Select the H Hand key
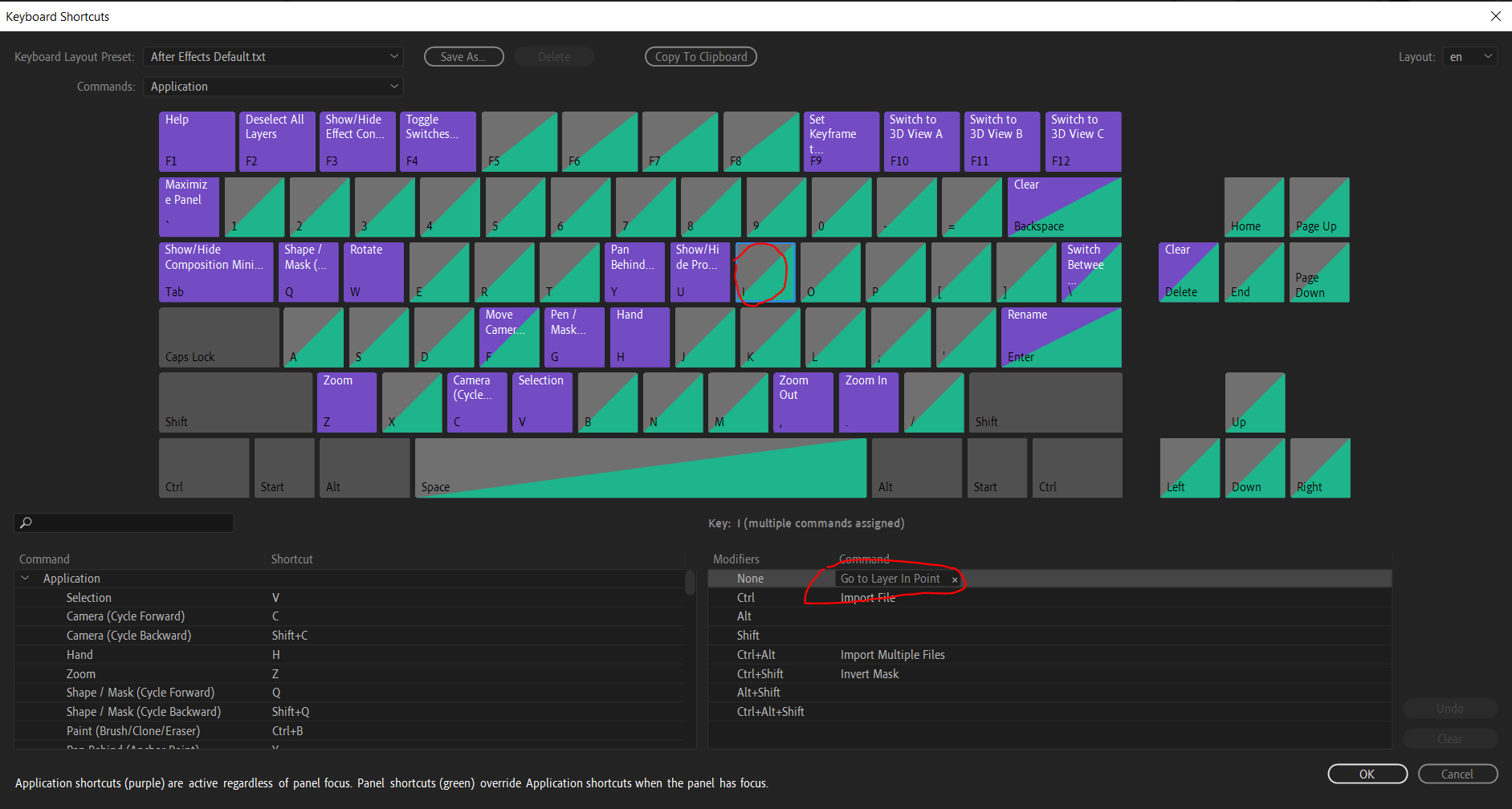 (640, 338)
